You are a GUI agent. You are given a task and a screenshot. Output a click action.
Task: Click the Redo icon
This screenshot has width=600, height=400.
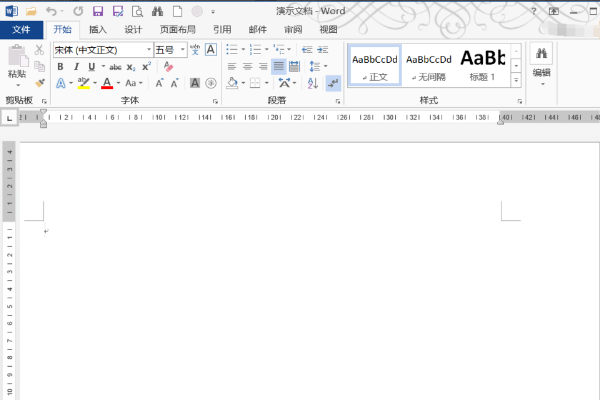(78, 11)
